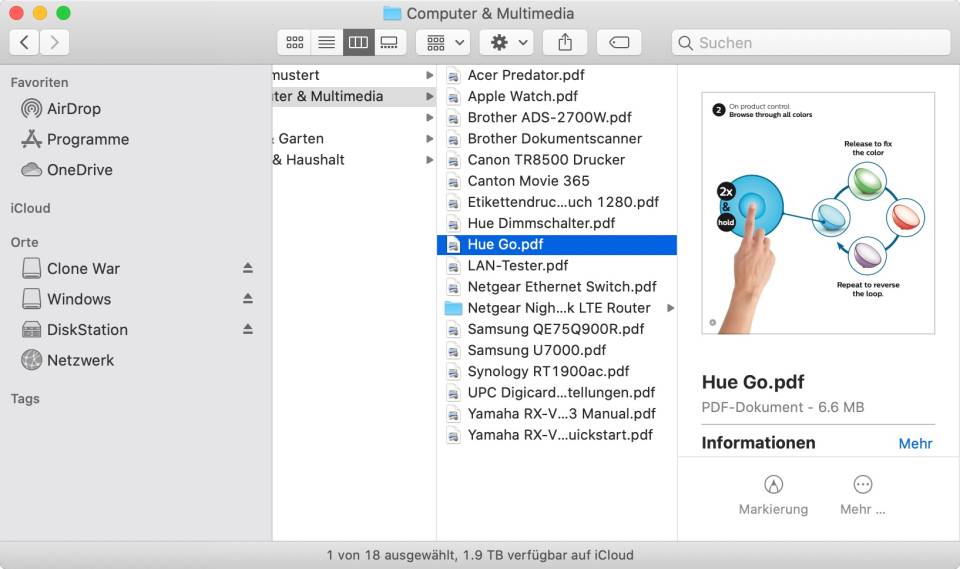Image resolution: width=960 pixels, height=569 pixels.
Task: Select the '& Multimedia' folder row
Action: click(354, 96)
